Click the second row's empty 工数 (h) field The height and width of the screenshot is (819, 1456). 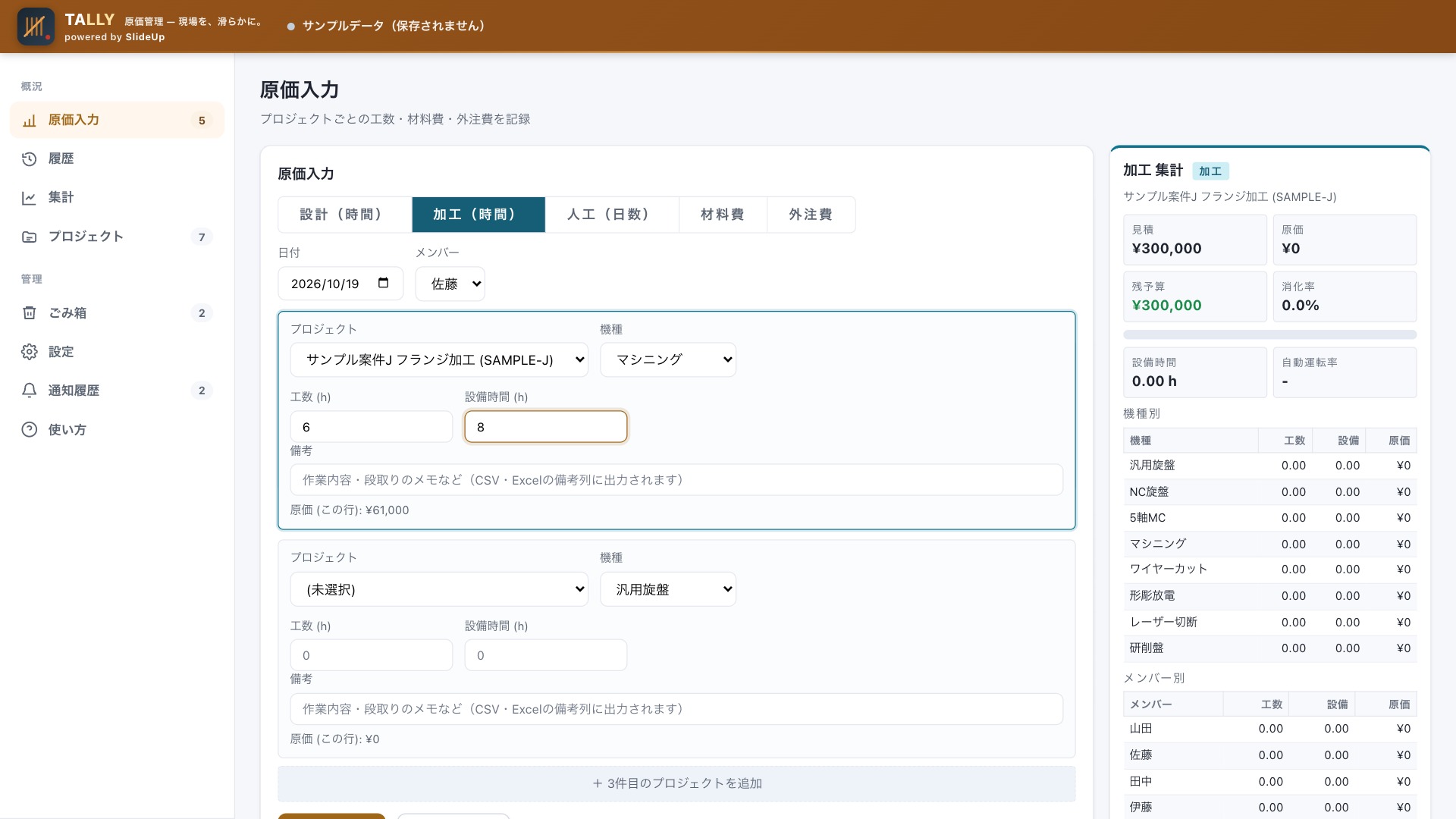372,655
